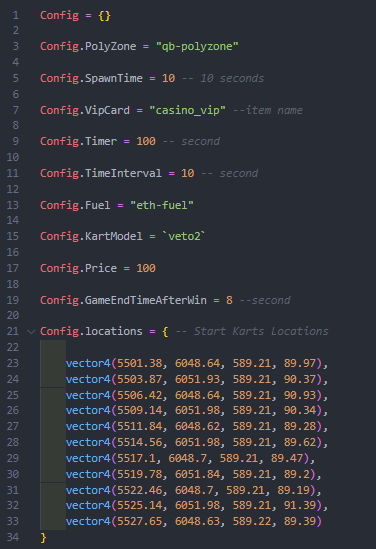Click the value 5527.65 in last vector
Image resolution: width=376 pixels, height=549 pixels.
tap(140, 521)
